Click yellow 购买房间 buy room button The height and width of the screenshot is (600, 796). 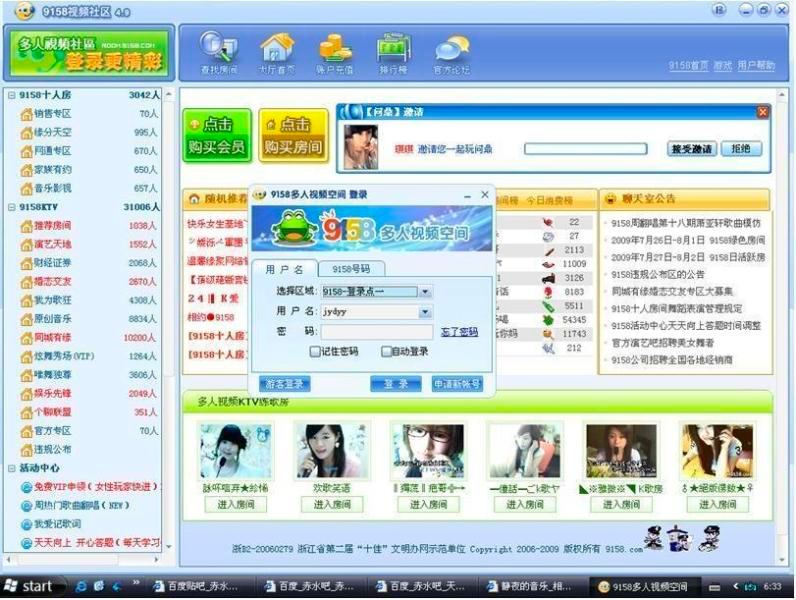tap(293, 136)
